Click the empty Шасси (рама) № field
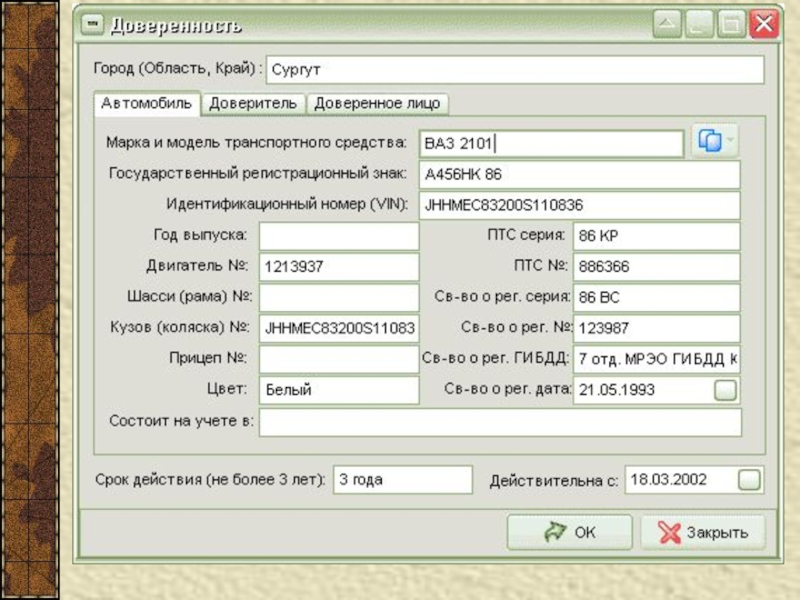Viewport: 800px width, 600px height. click(338, 298)
